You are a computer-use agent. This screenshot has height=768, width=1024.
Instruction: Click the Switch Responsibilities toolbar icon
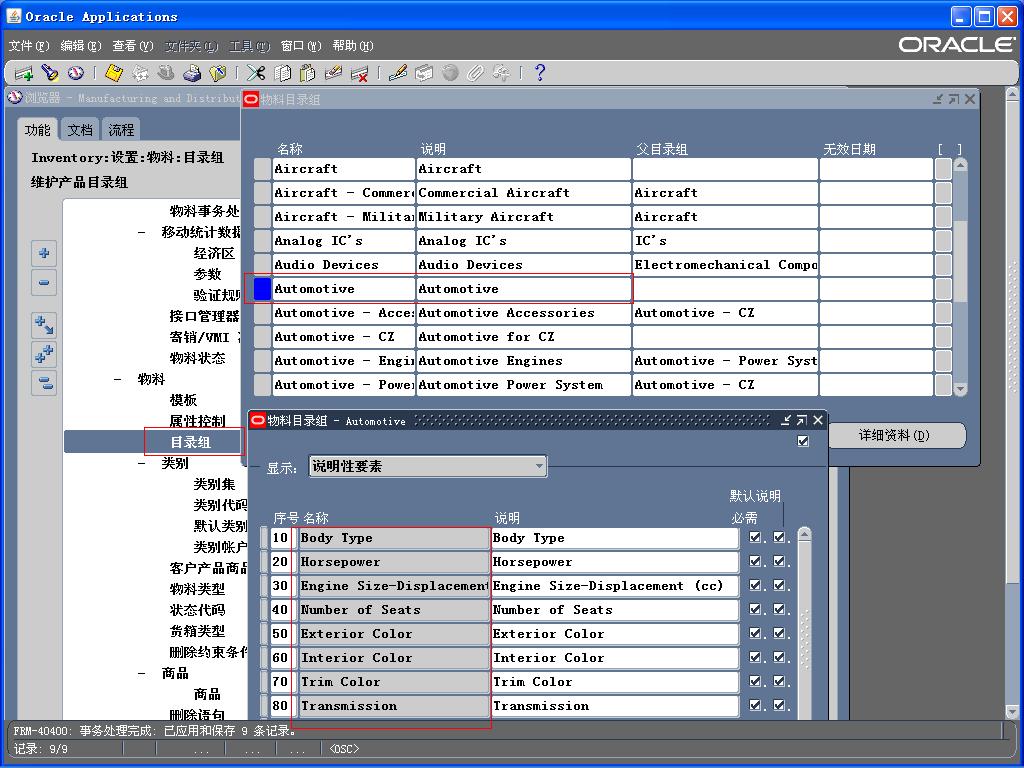[x=166, y=73]
